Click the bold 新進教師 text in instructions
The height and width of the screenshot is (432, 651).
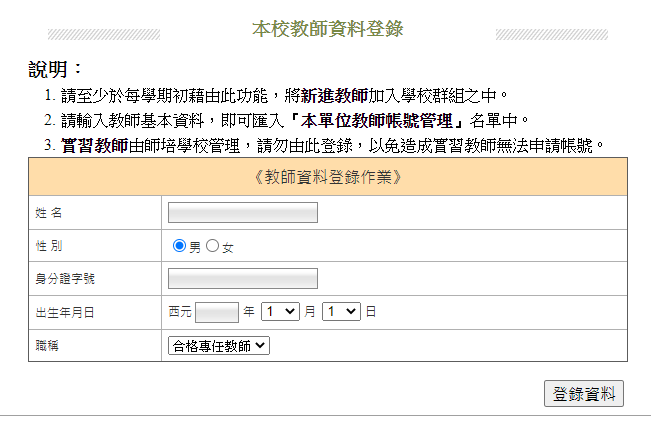[x=334, y=96]
